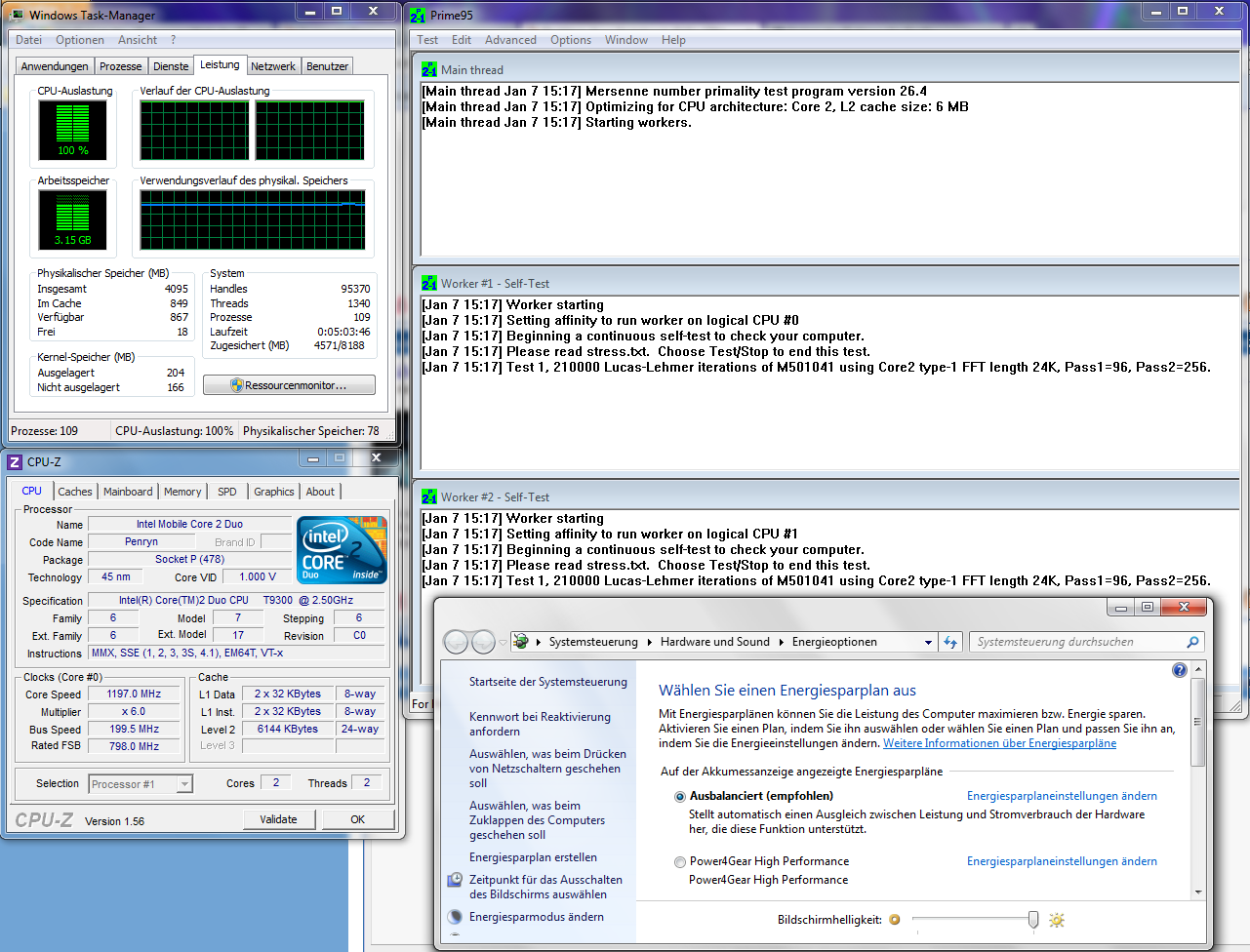Open the Processor #1 selection dropdown in CPU-Z
Viewport: 1250px width, 952px height.
click(x=185, y=784)
